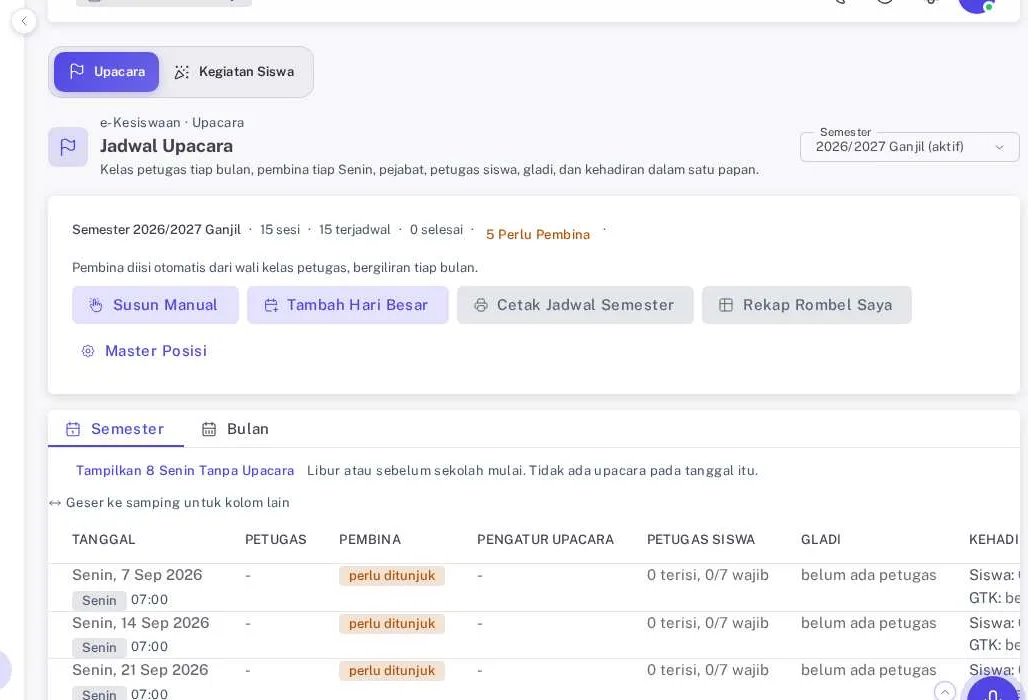This screenshot has width=1028, height=700.
Task: Click the 0 selesai summary text
Action: [x=437, y=230]
